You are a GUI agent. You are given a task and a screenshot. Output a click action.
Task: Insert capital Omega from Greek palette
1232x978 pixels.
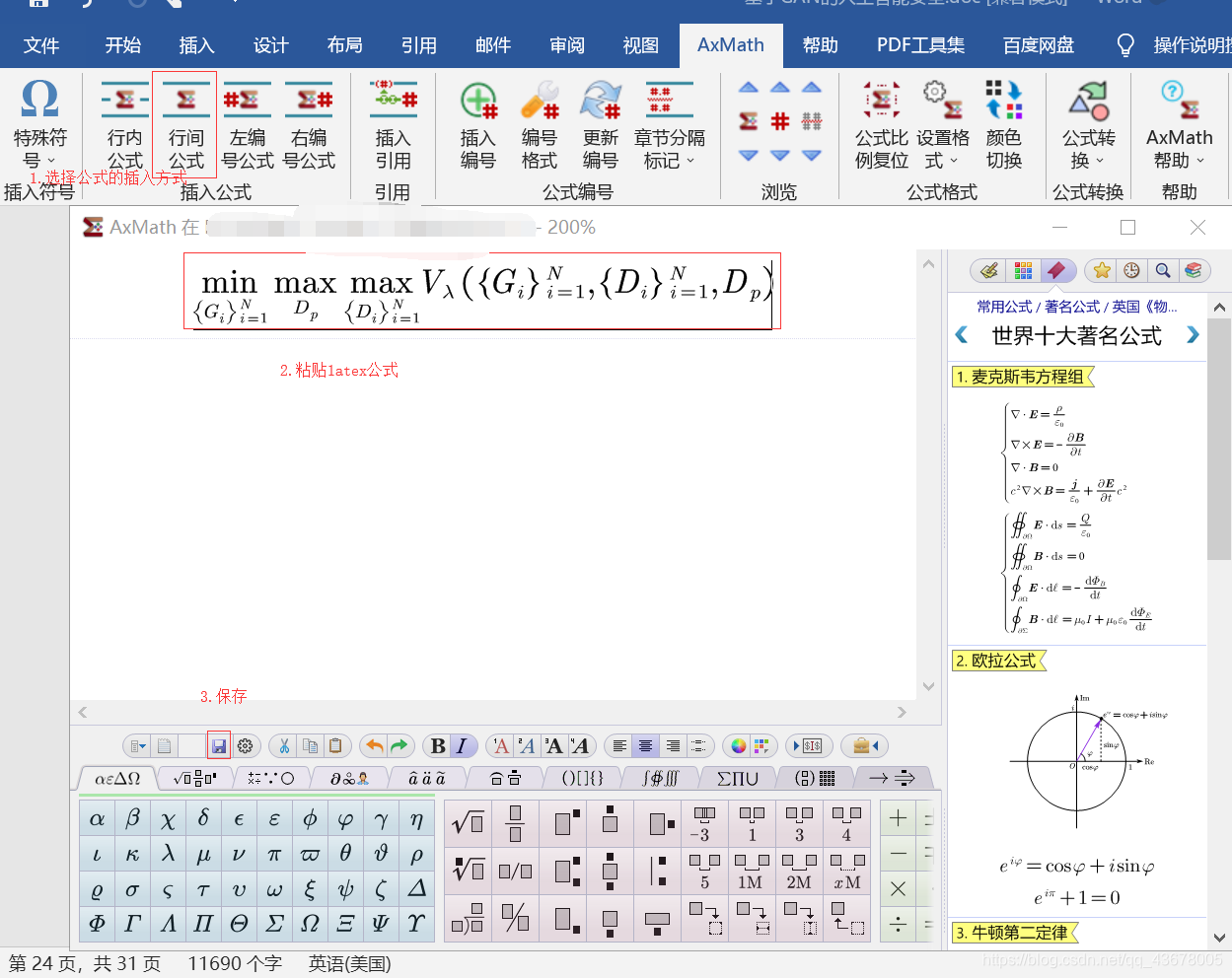click(x=310, y=924)
